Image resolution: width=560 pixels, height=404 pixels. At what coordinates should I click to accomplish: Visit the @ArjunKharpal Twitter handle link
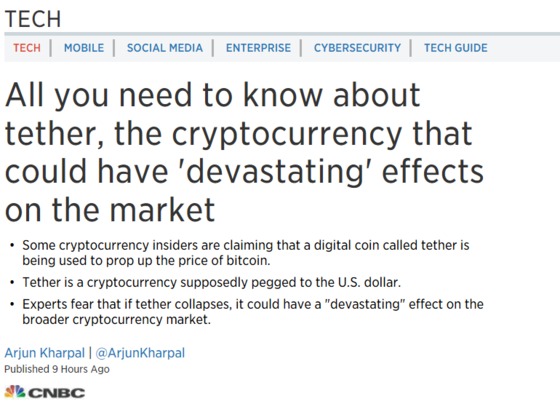click(x=140, y=353)
